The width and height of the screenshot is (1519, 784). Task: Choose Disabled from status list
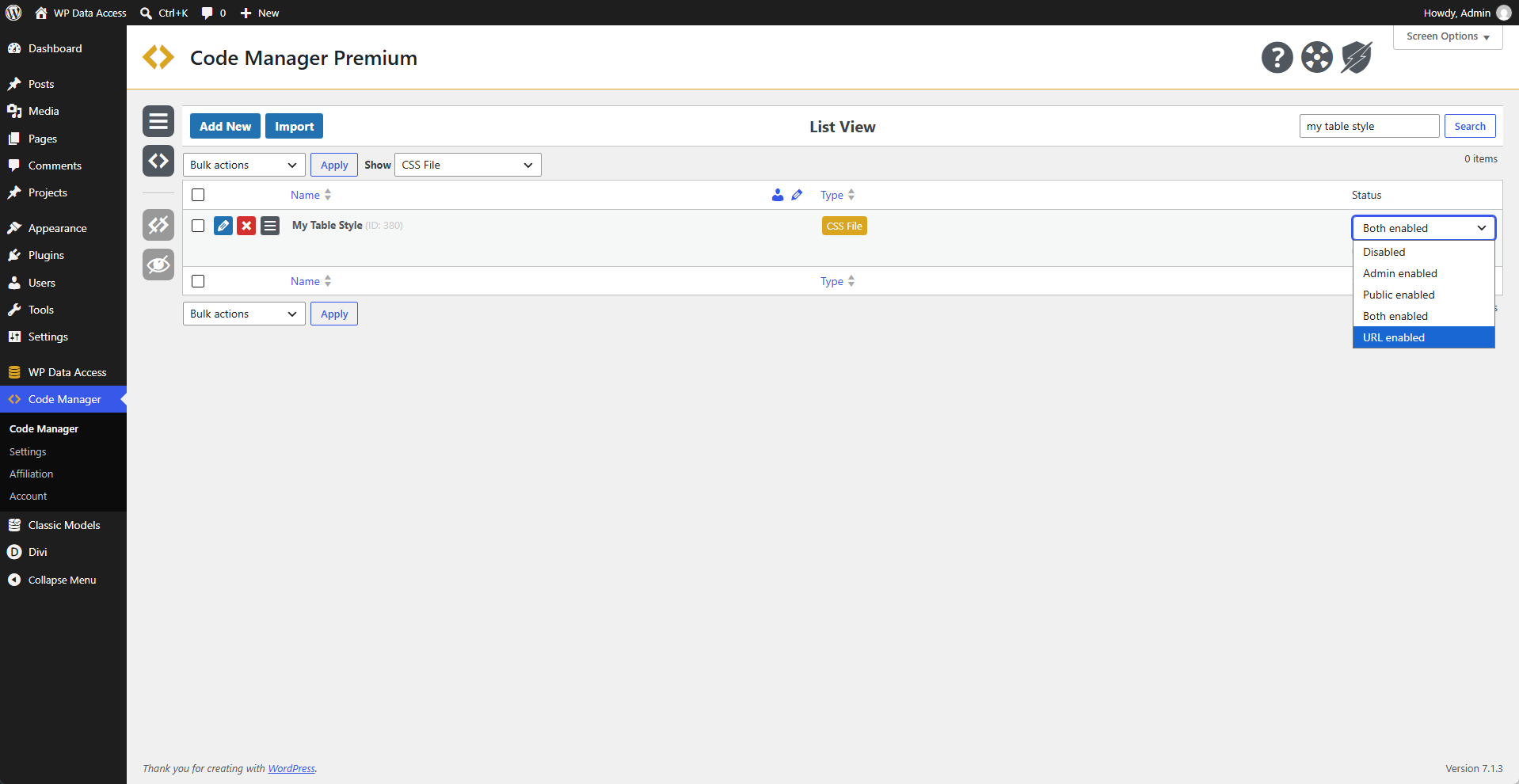click(x=1423, y=252)
